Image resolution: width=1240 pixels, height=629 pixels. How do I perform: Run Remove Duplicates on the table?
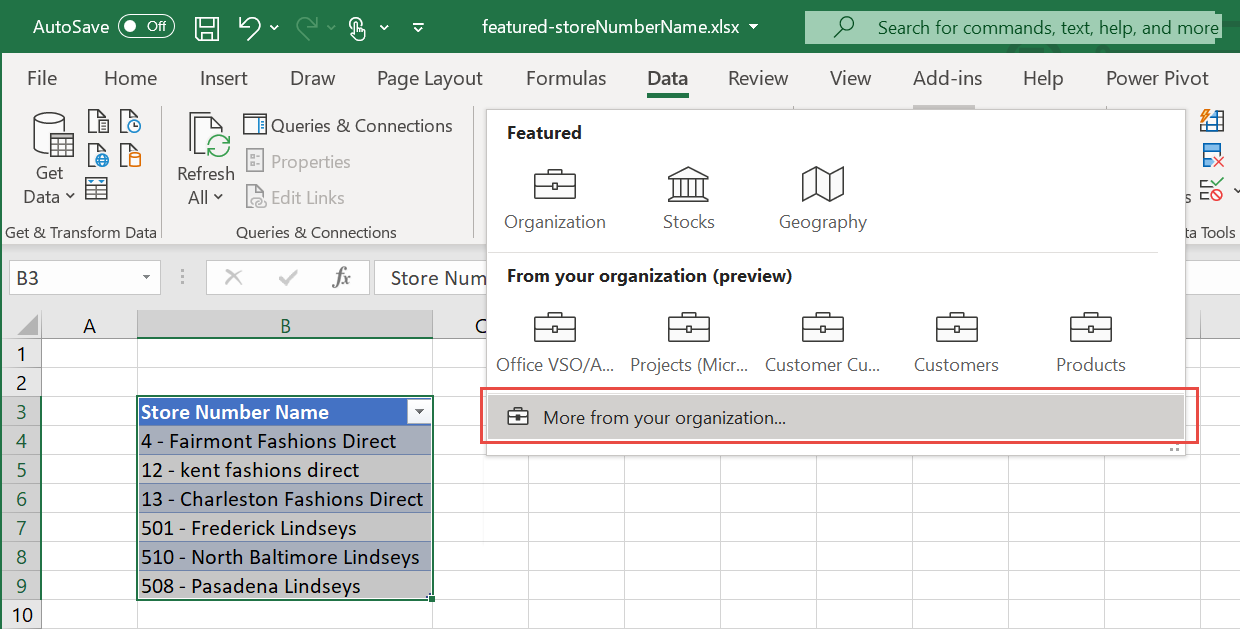coord(1212,156)
